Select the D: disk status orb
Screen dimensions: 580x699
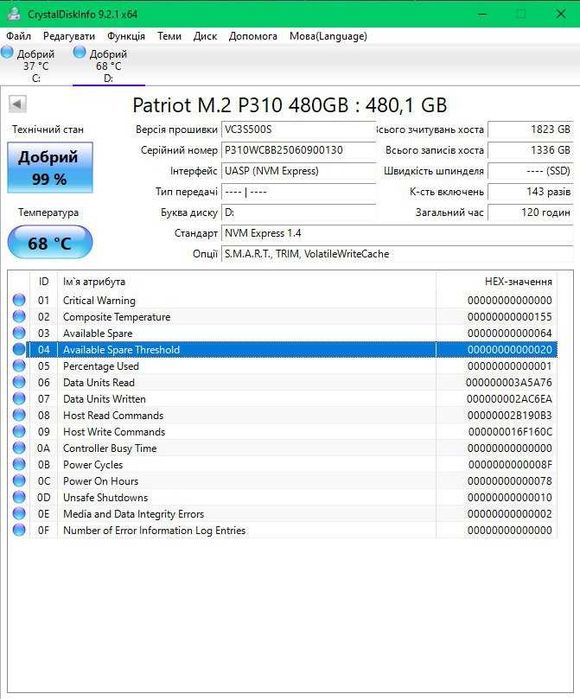79,52
